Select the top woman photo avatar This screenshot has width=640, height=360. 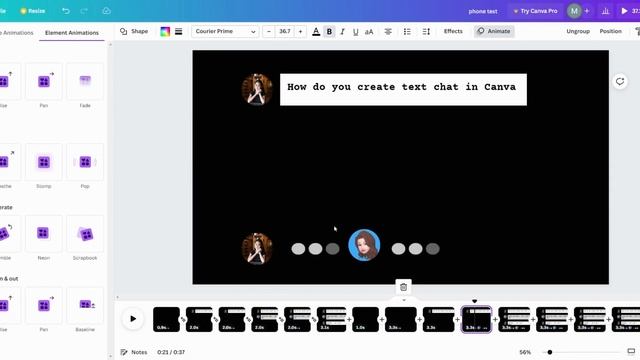[257, 89]
